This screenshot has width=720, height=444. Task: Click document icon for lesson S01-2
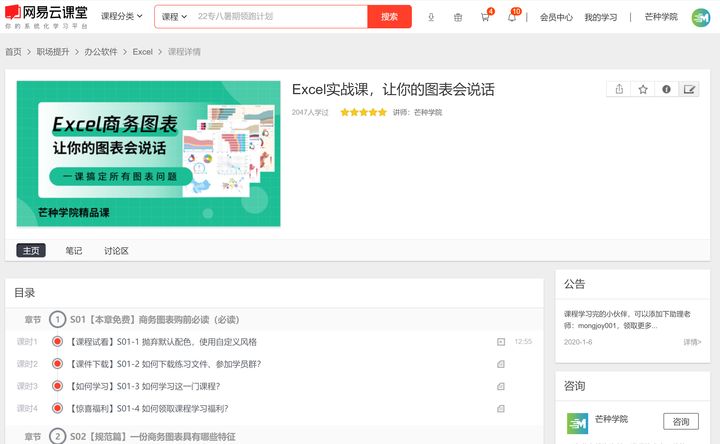click(501, 364)
